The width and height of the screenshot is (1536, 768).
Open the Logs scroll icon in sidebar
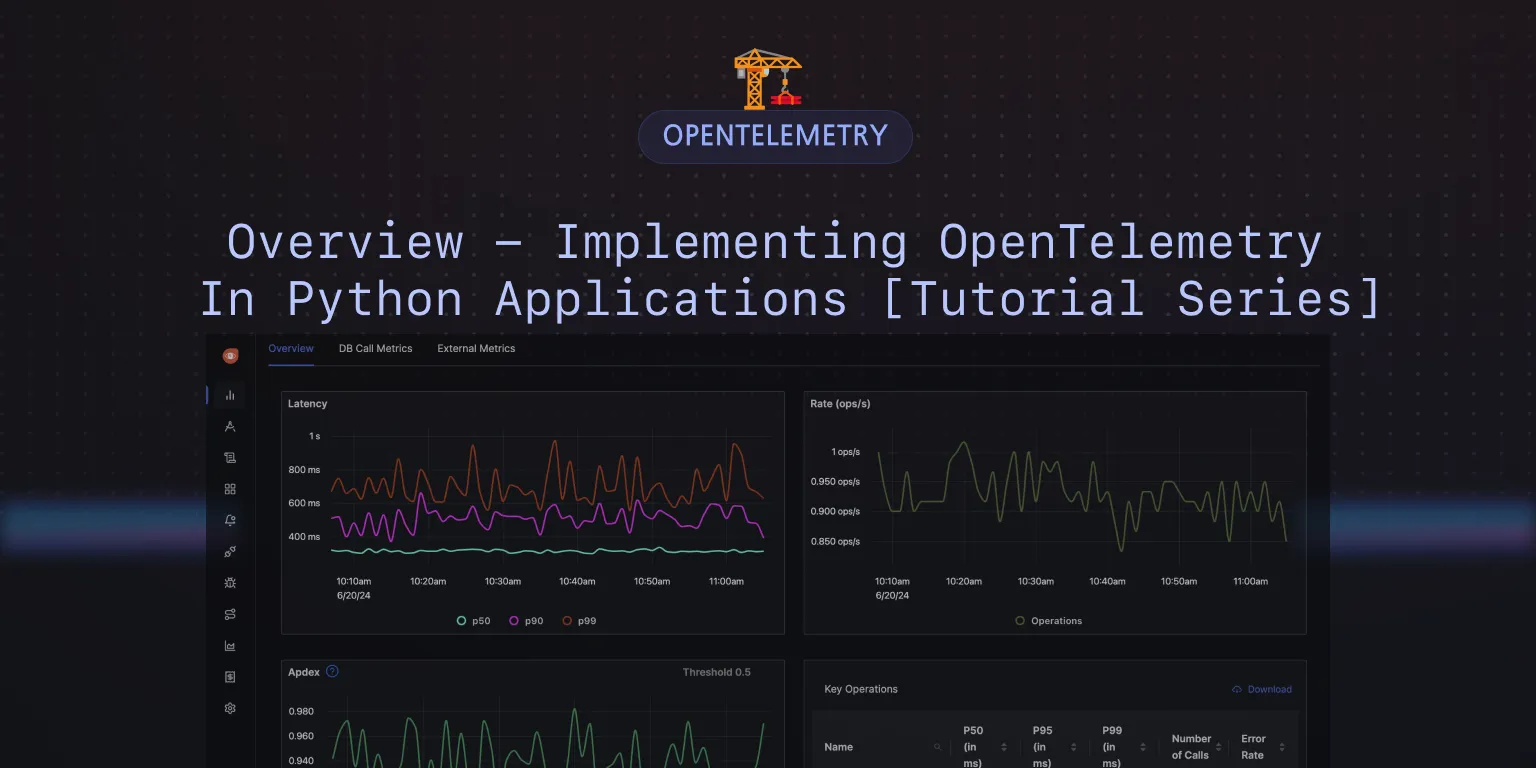pyautogui.click(x=230, y=458)
